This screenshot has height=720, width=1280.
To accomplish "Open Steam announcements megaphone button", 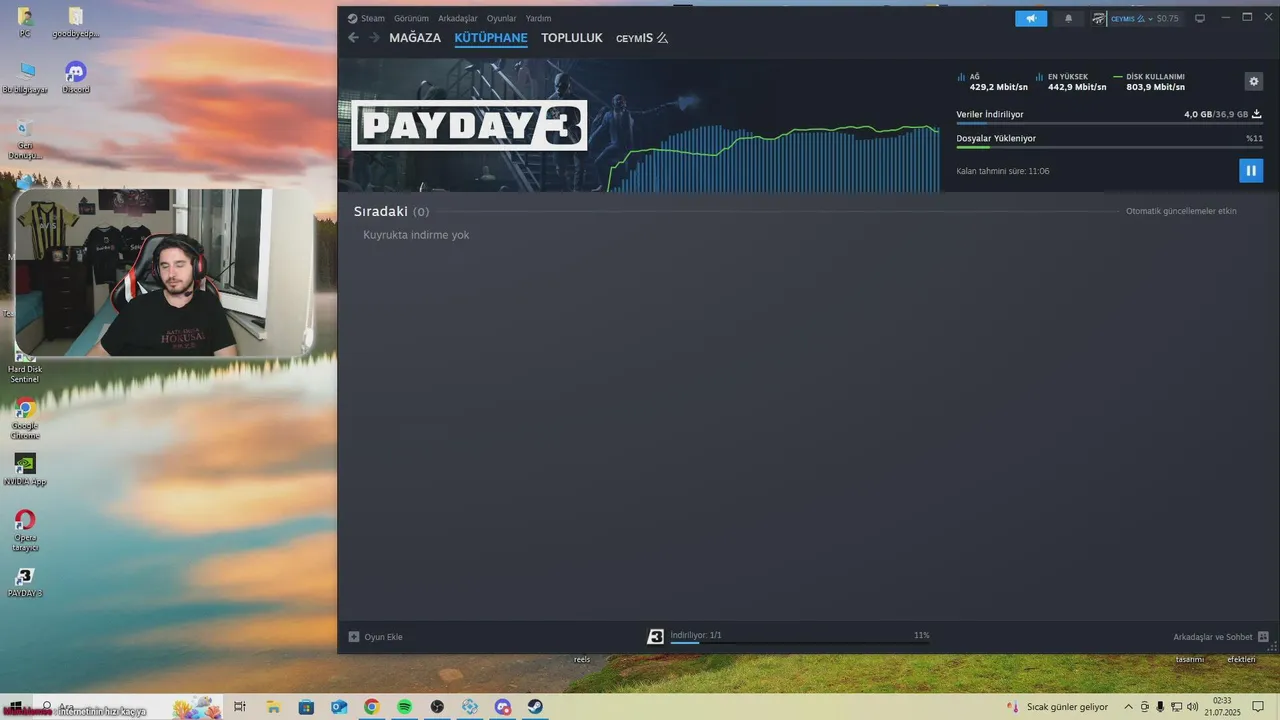I will tap(1031, 18).
